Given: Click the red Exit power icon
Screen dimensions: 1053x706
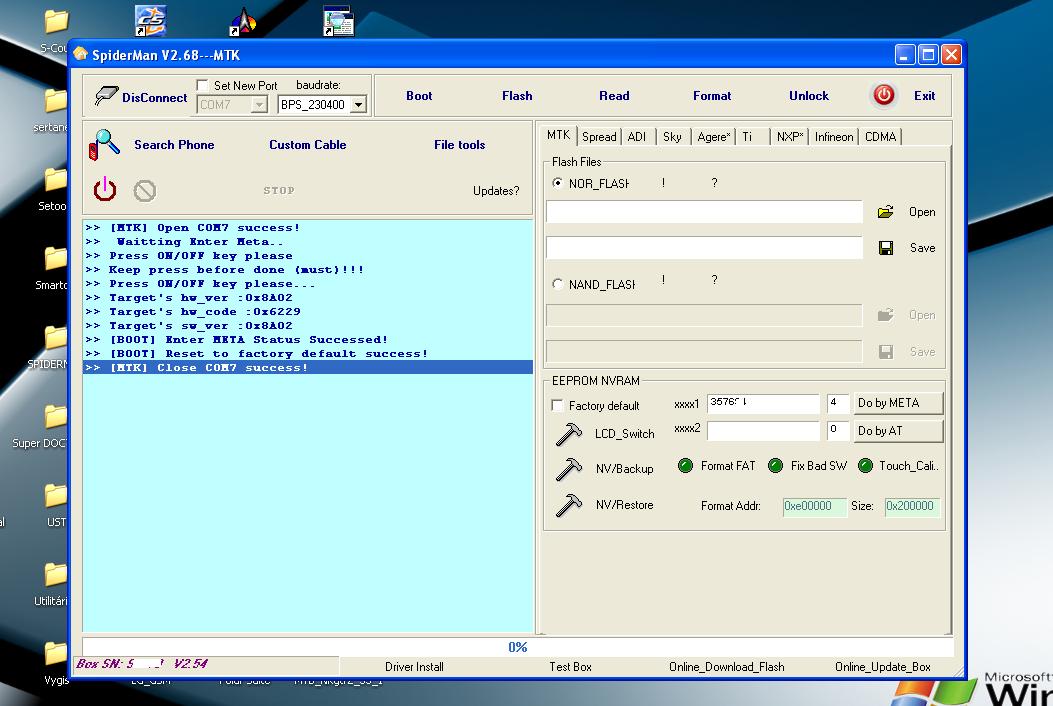Looking at the screenshot, I should tap(883, 95).
